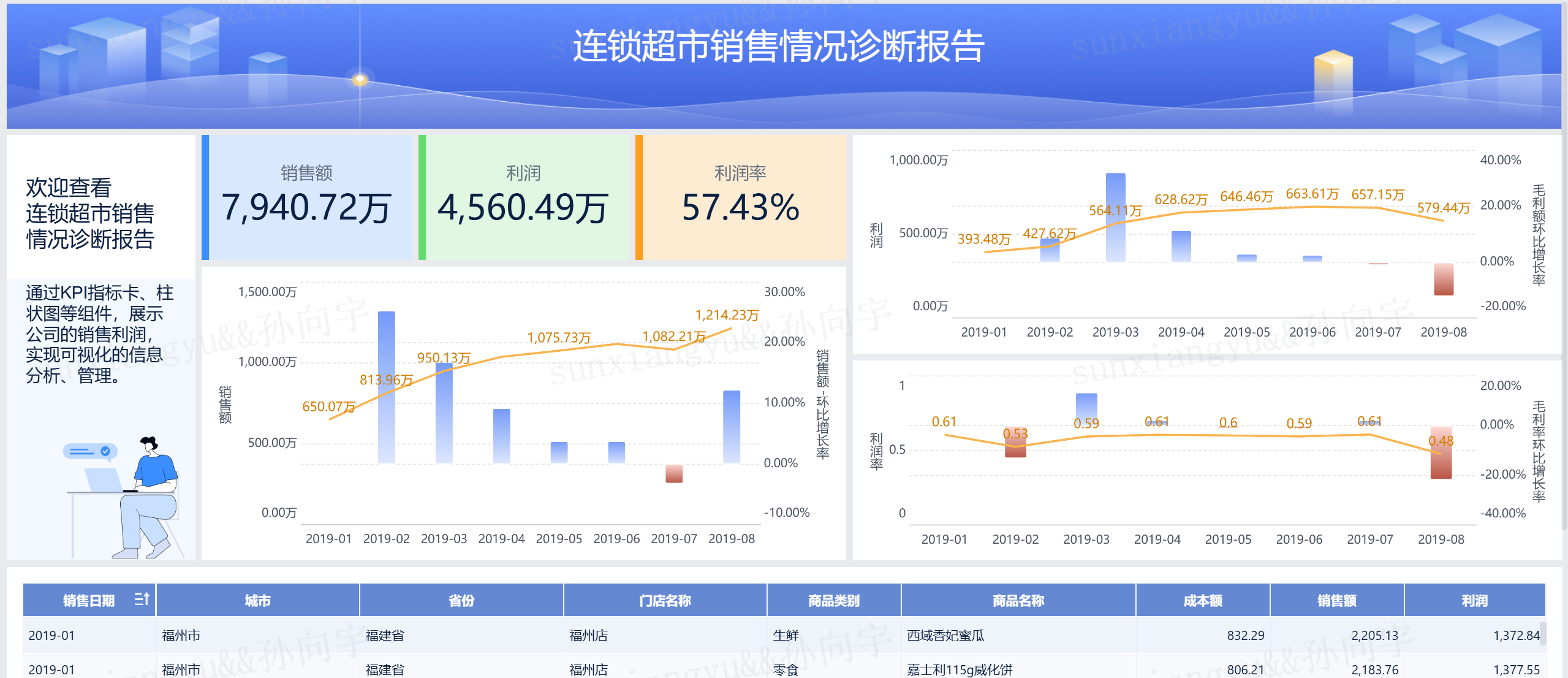This screenshot has height=678, width=1568.
Task: Click the 1,214.23万 data label on sales line
Action: pos(727,315)
